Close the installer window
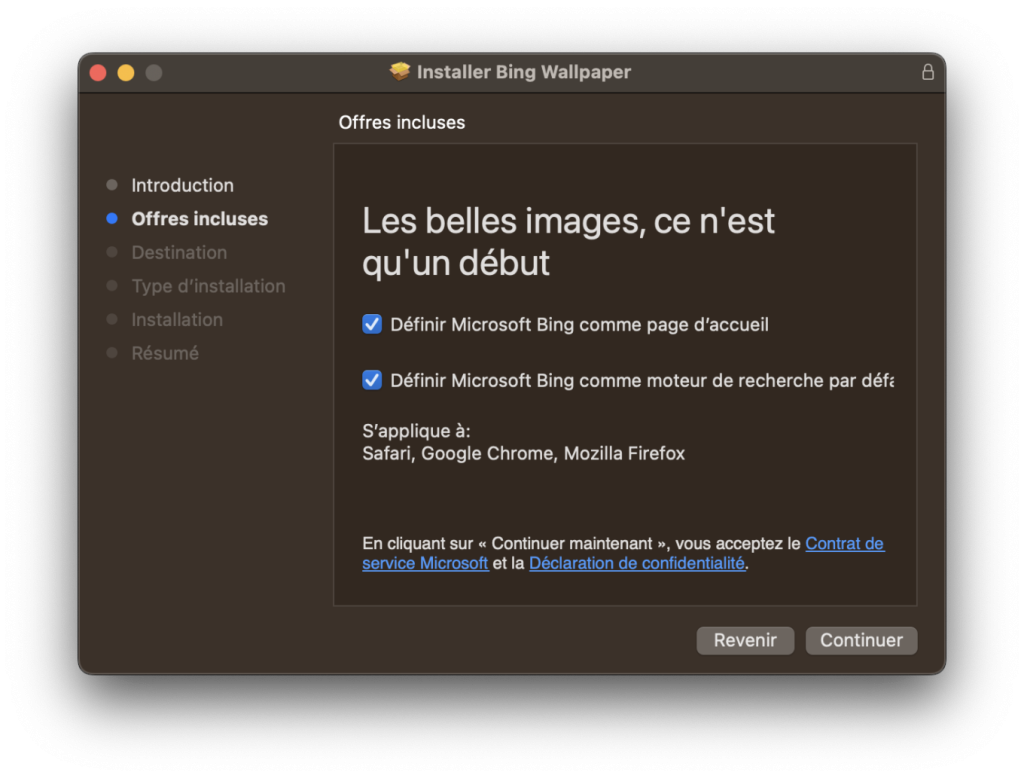1024x778 pixels. (98, 73)
